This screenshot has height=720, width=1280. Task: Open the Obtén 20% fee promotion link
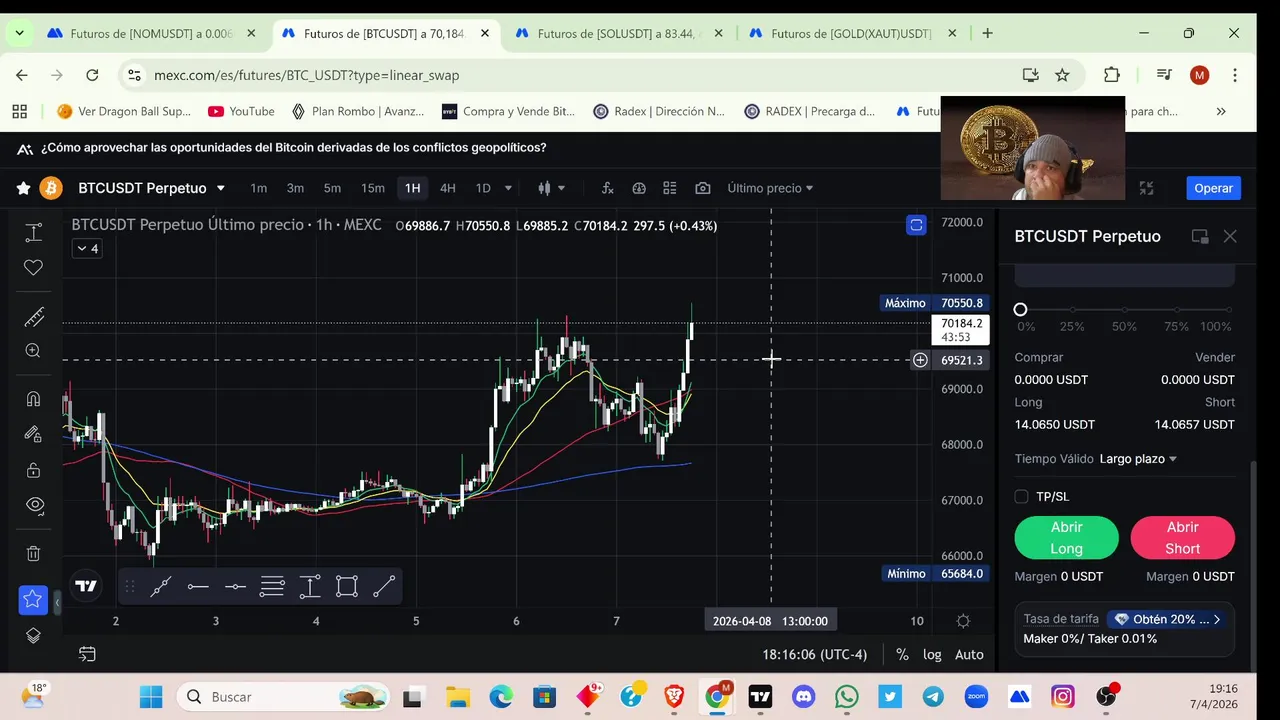tap(1166, 619)
